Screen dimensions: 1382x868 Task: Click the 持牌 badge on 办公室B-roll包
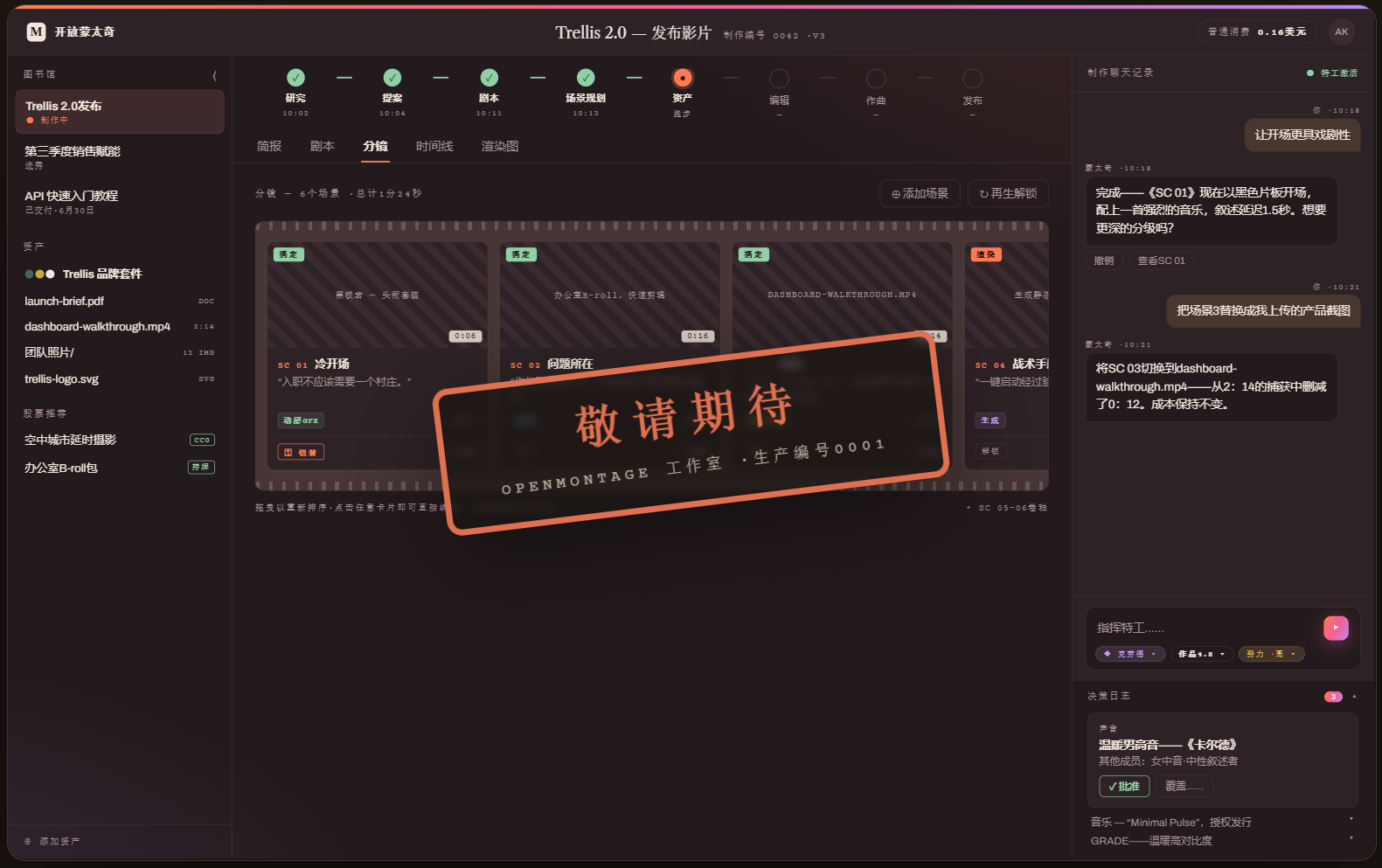point(201,468)
